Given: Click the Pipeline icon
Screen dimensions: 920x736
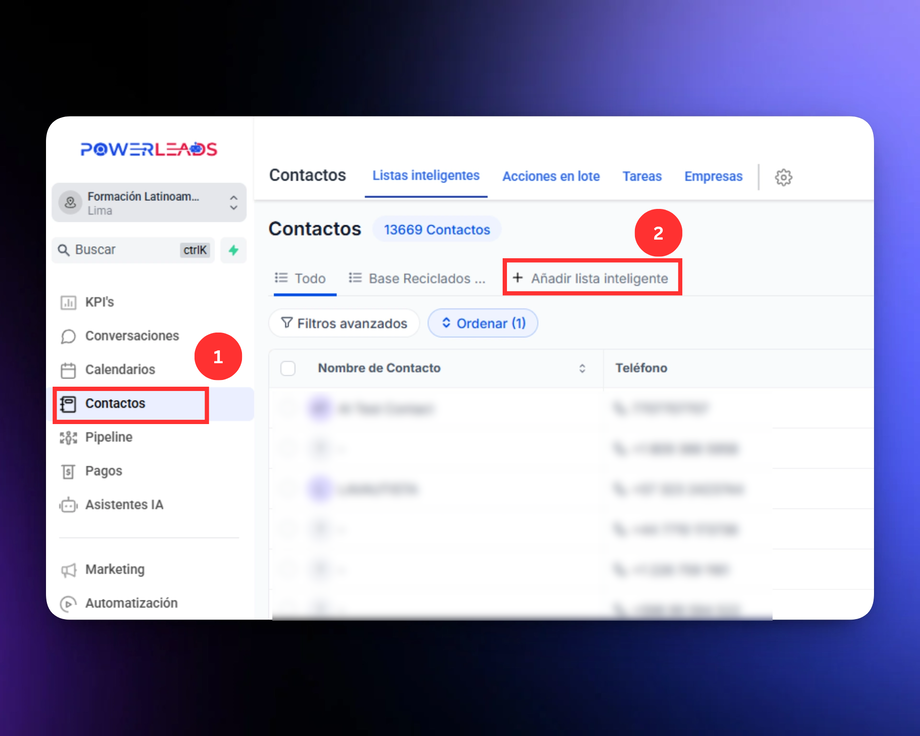Looking at the screenshot, I should coord(68,438).
